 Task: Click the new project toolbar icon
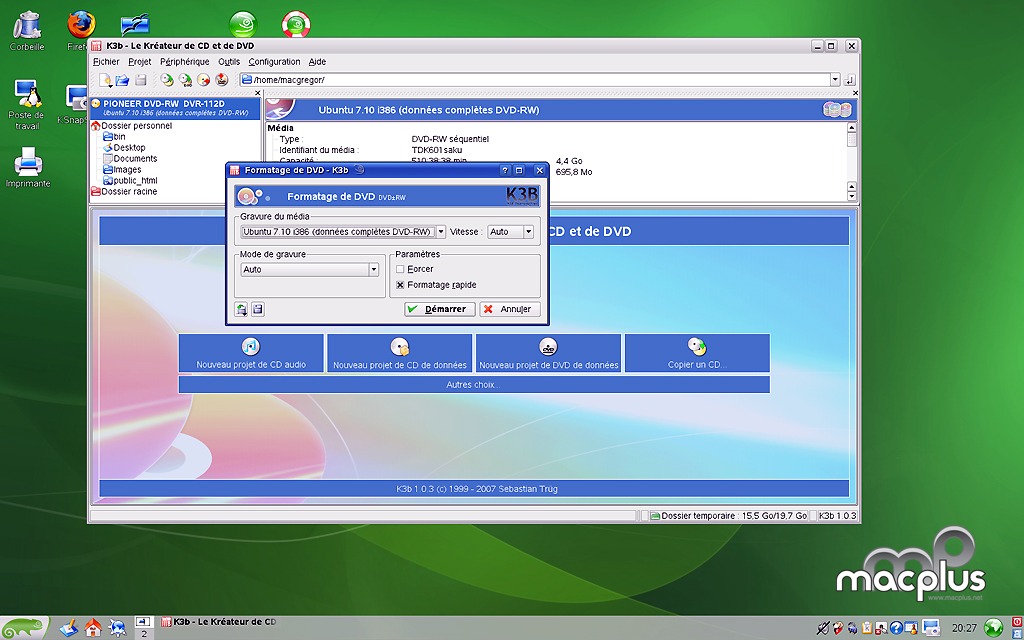(x=105, y=80)
